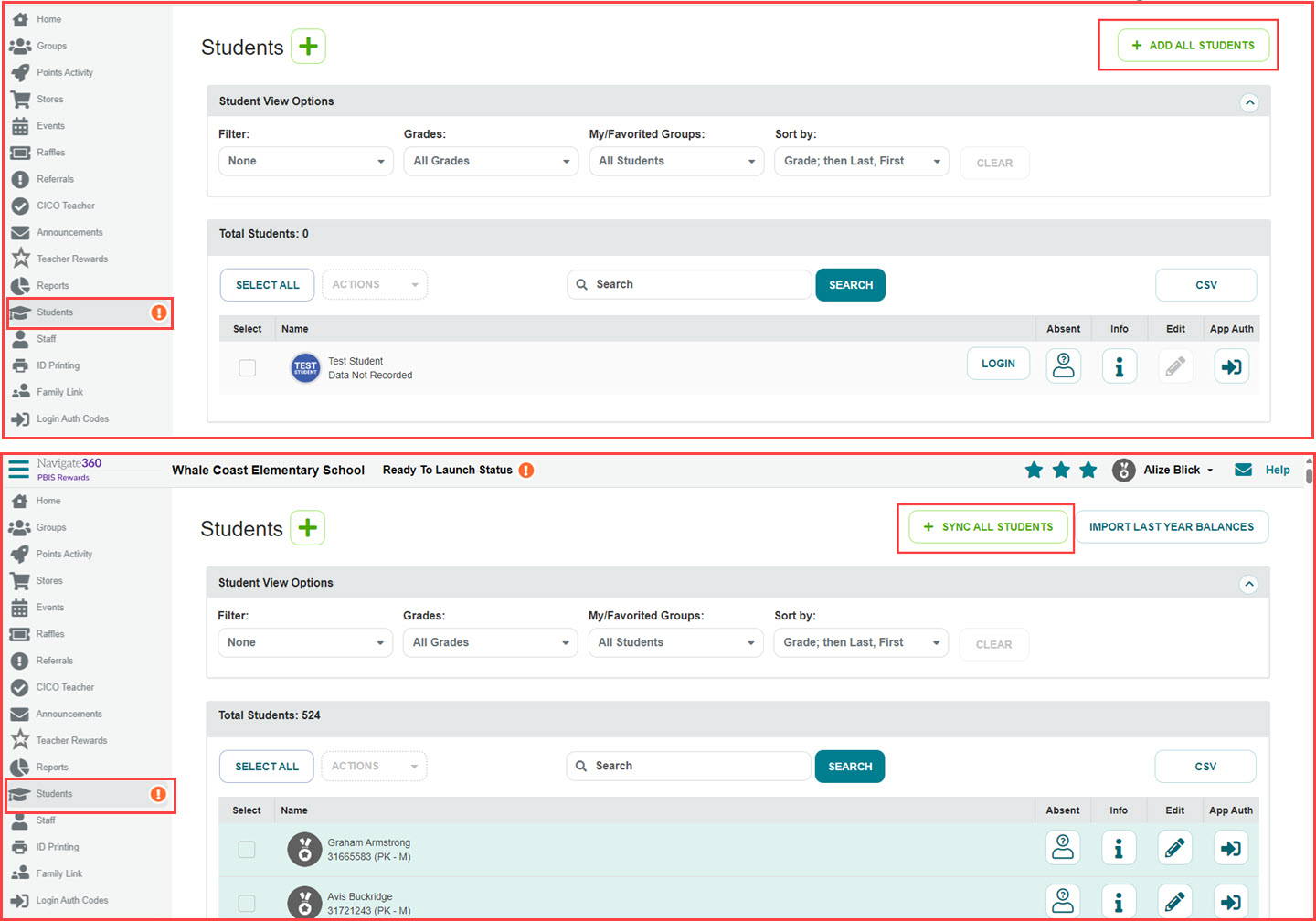Open the Info icon for Test Student
Viewport: 1316px width, 921px height.
click(1120, 366)
